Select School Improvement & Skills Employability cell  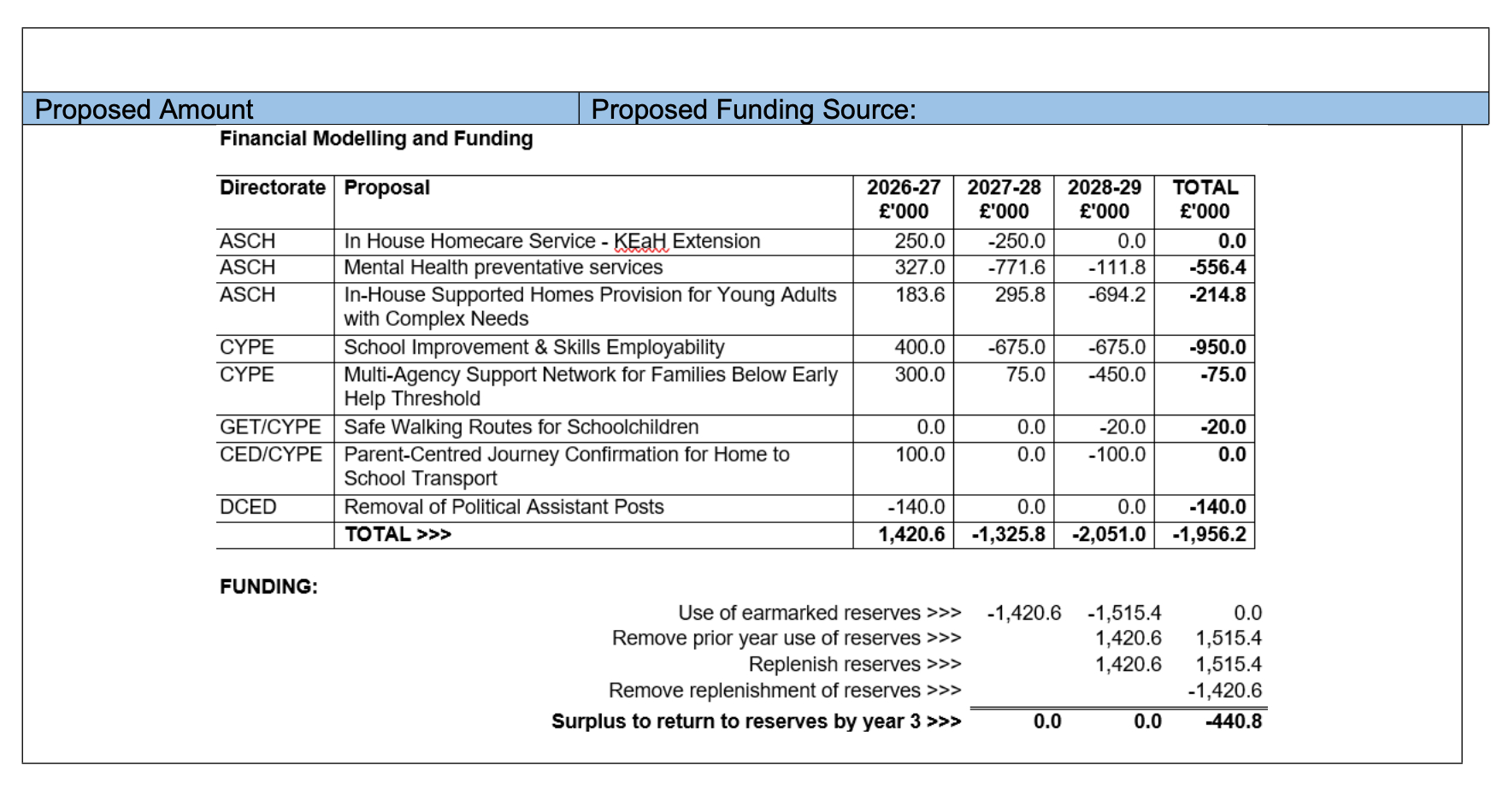(533, 347)
